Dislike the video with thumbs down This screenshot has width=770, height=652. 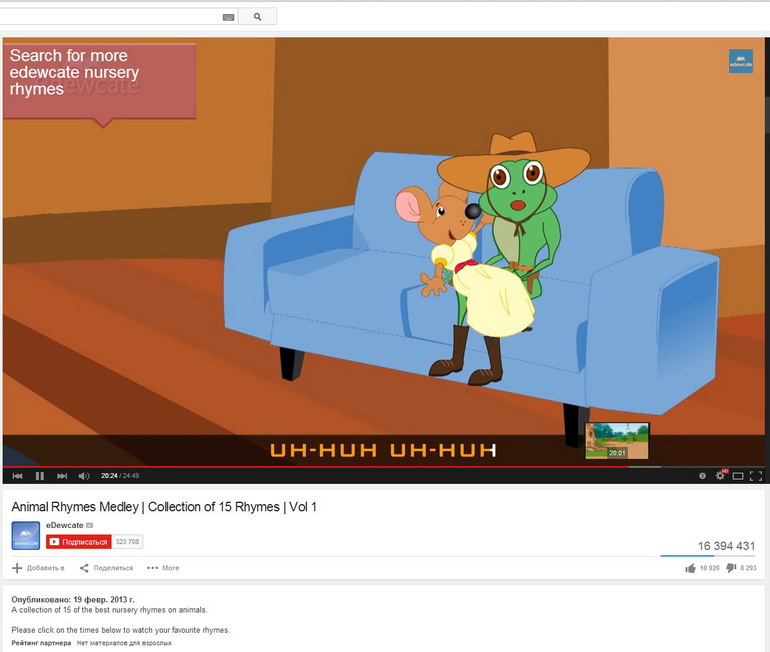pos(731,568)
